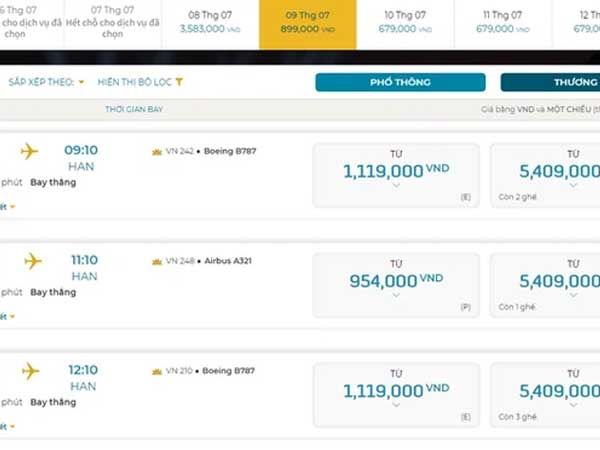Select the highlighted 09 Thg 07 date tab
Image resolution: width=600 pixels, height=450 pixels.
[308, 24]
